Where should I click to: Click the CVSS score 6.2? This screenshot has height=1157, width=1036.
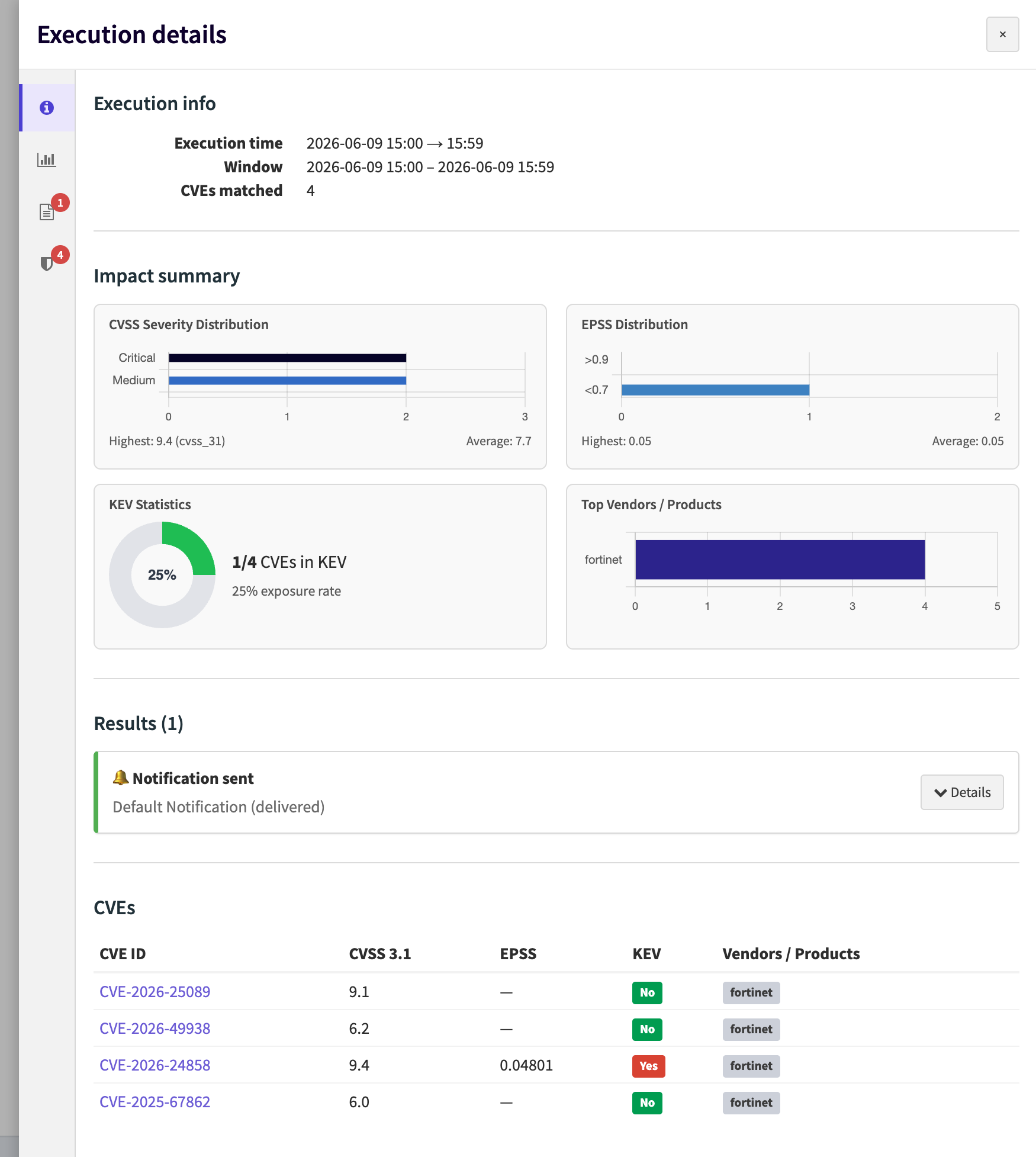[x=359, y=1029]
